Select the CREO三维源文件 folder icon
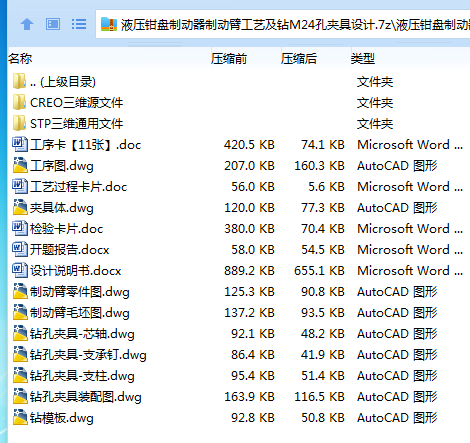This screenshot has height=443, width=470. pos(19,102)
